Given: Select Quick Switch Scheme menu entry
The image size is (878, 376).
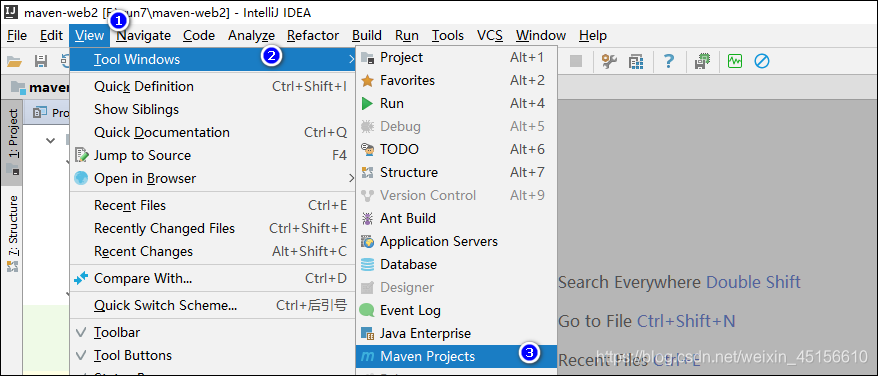Looking at the screenshot, I should pyautogui.click(x=213, y=305).
